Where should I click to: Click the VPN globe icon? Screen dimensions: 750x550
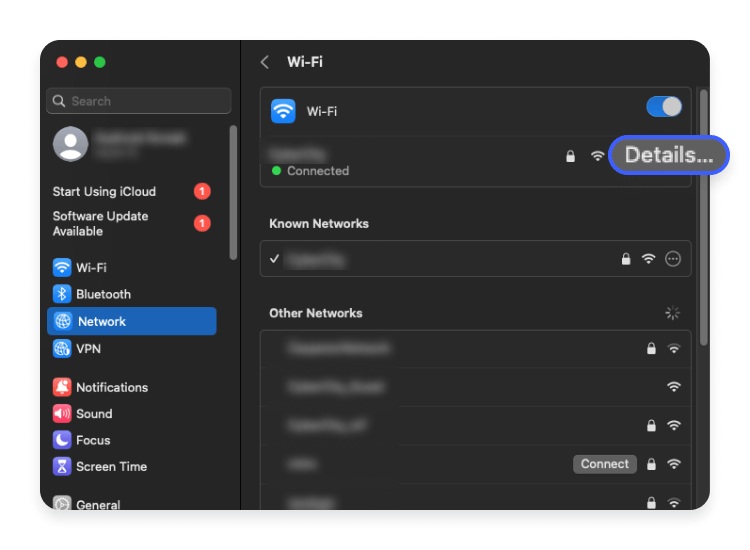pyautogui.click(x=62, y=349)
